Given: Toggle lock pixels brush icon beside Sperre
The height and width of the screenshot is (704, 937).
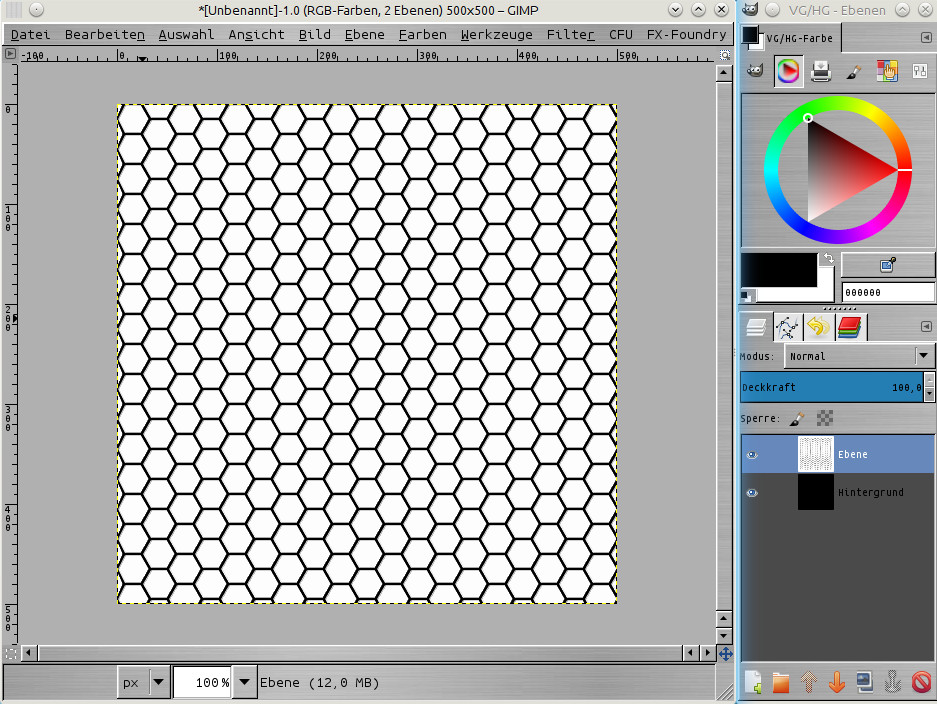Looking at the screenshot, I should [x=797, y=419].
